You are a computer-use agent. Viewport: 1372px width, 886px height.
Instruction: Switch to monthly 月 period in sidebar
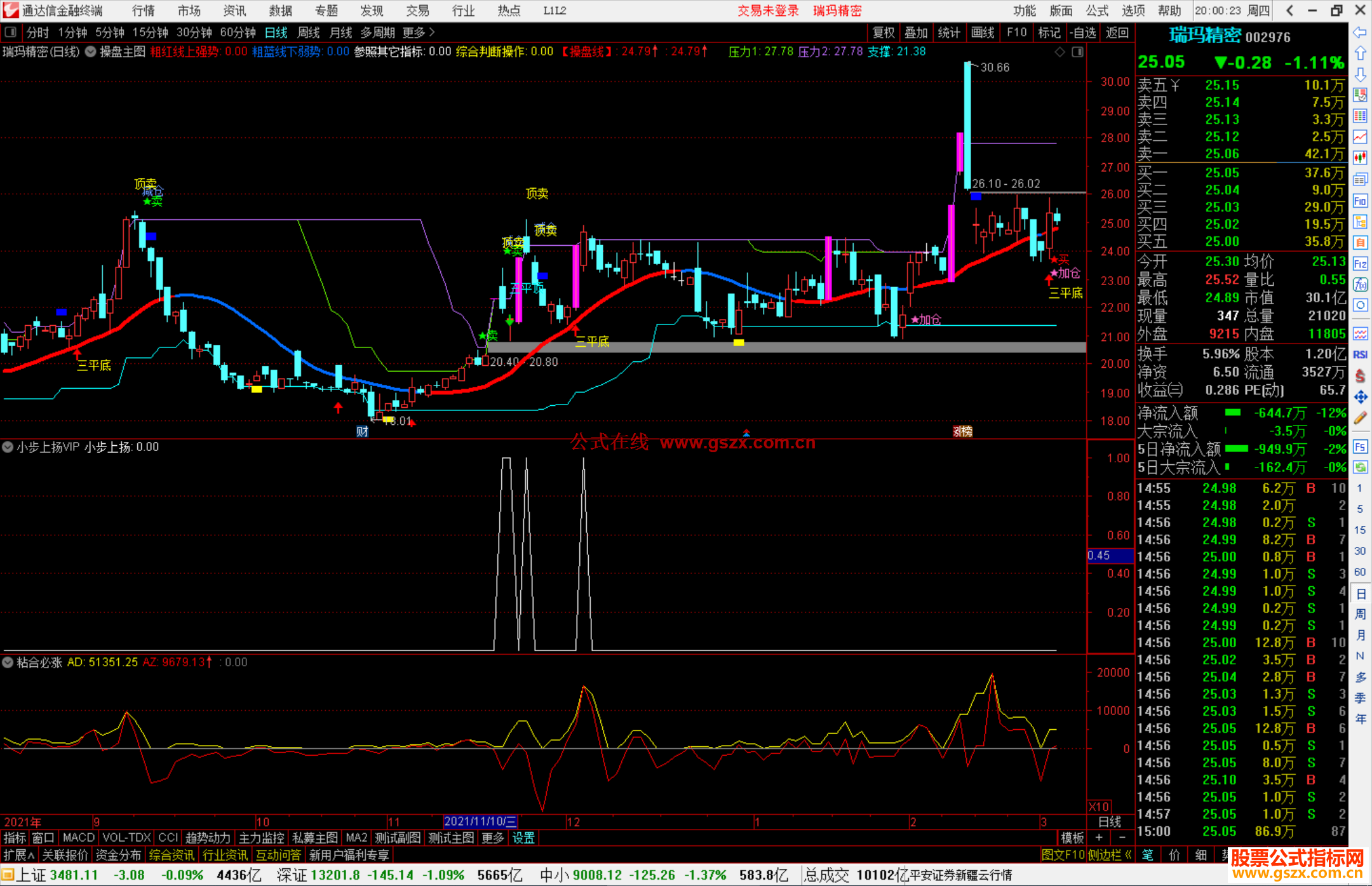click(x=1360, y=635)
